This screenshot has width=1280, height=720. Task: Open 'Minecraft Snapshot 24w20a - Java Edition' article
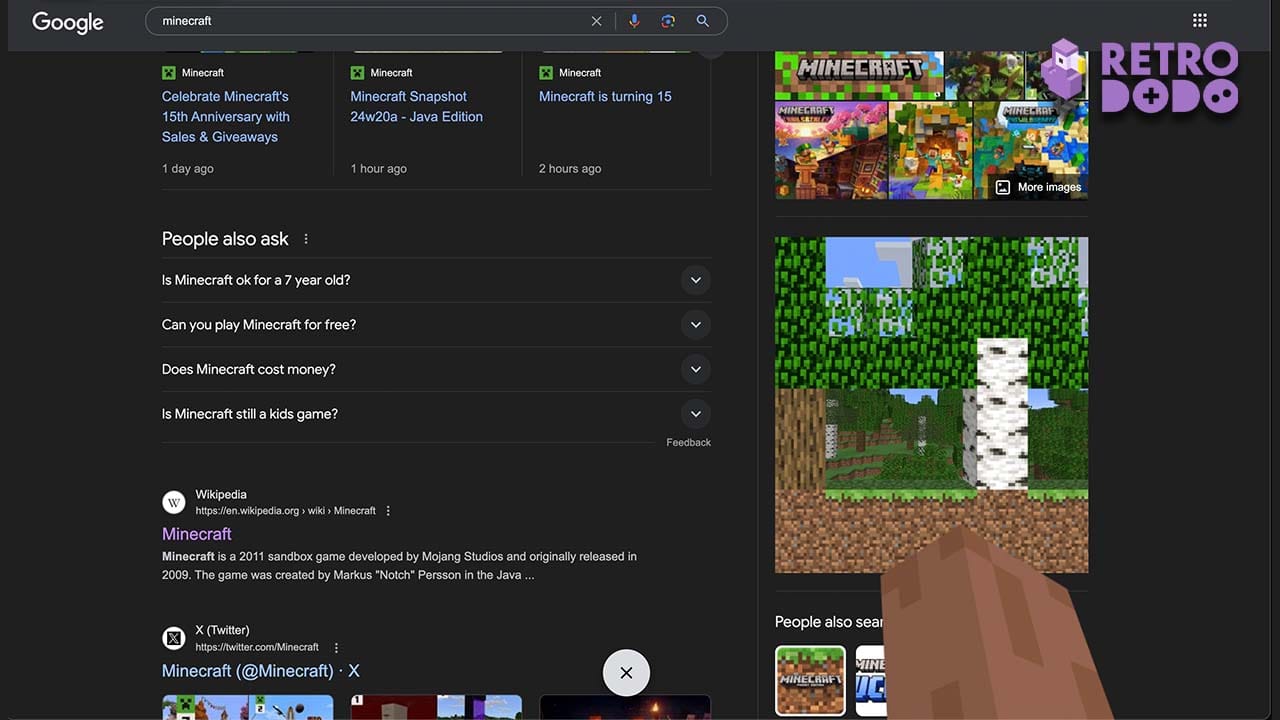click(416, 106)
